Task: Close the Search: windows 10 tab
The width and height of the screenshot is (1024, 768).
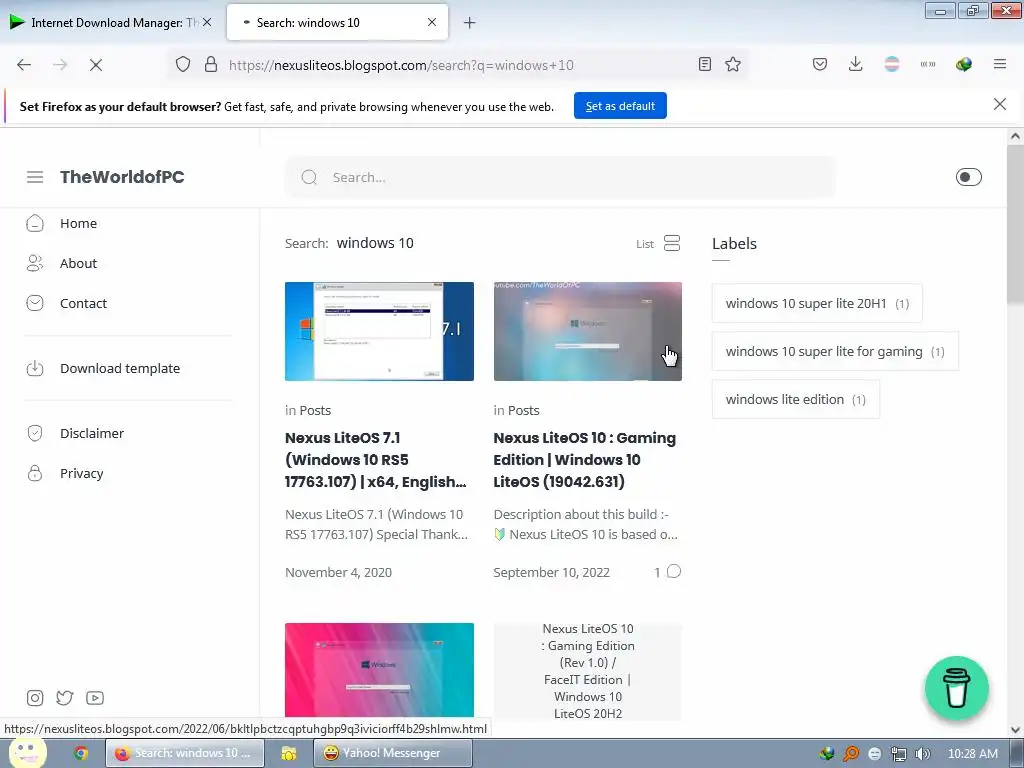Action: coord(432,22)
